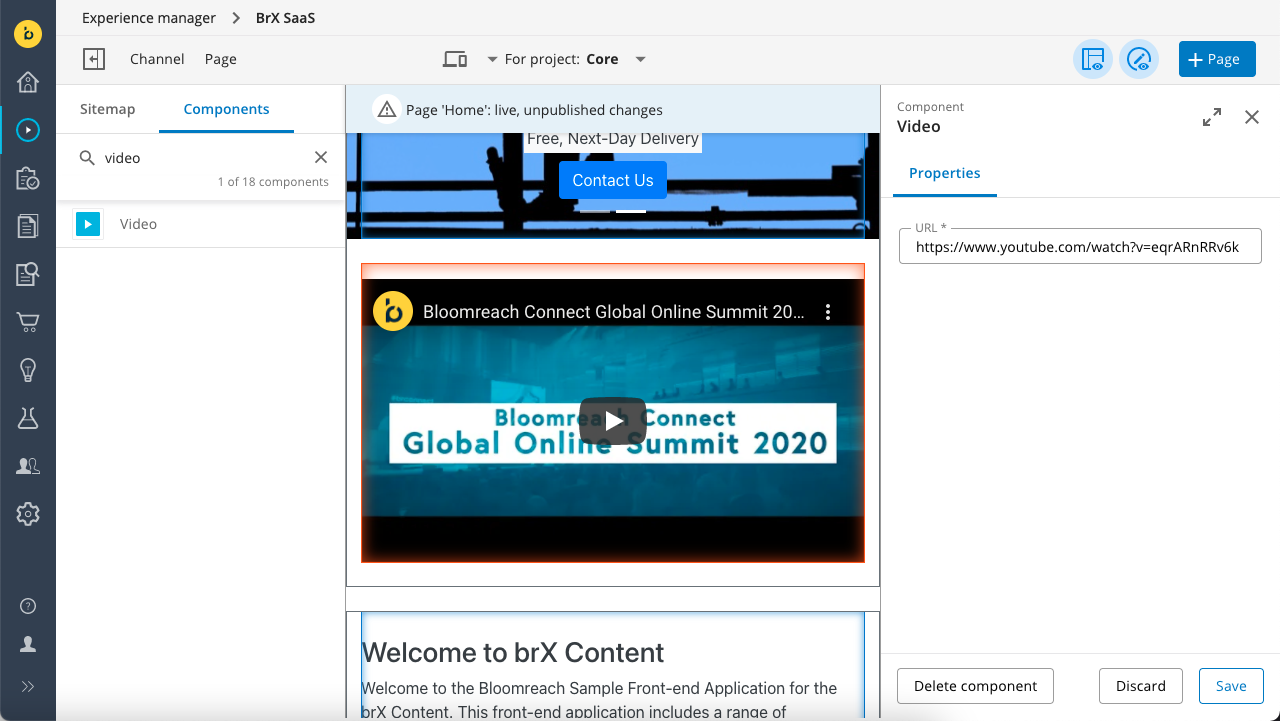Open the Channel menu
Screen dimensions: 1280x721
157,59
